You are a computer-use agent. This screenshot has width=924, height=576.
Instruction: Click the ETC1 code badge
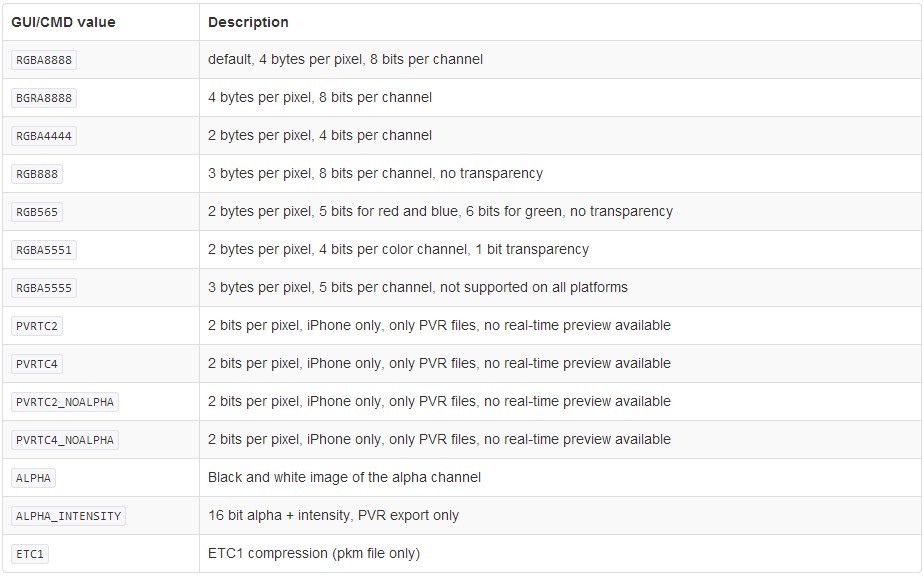[30, 554]
